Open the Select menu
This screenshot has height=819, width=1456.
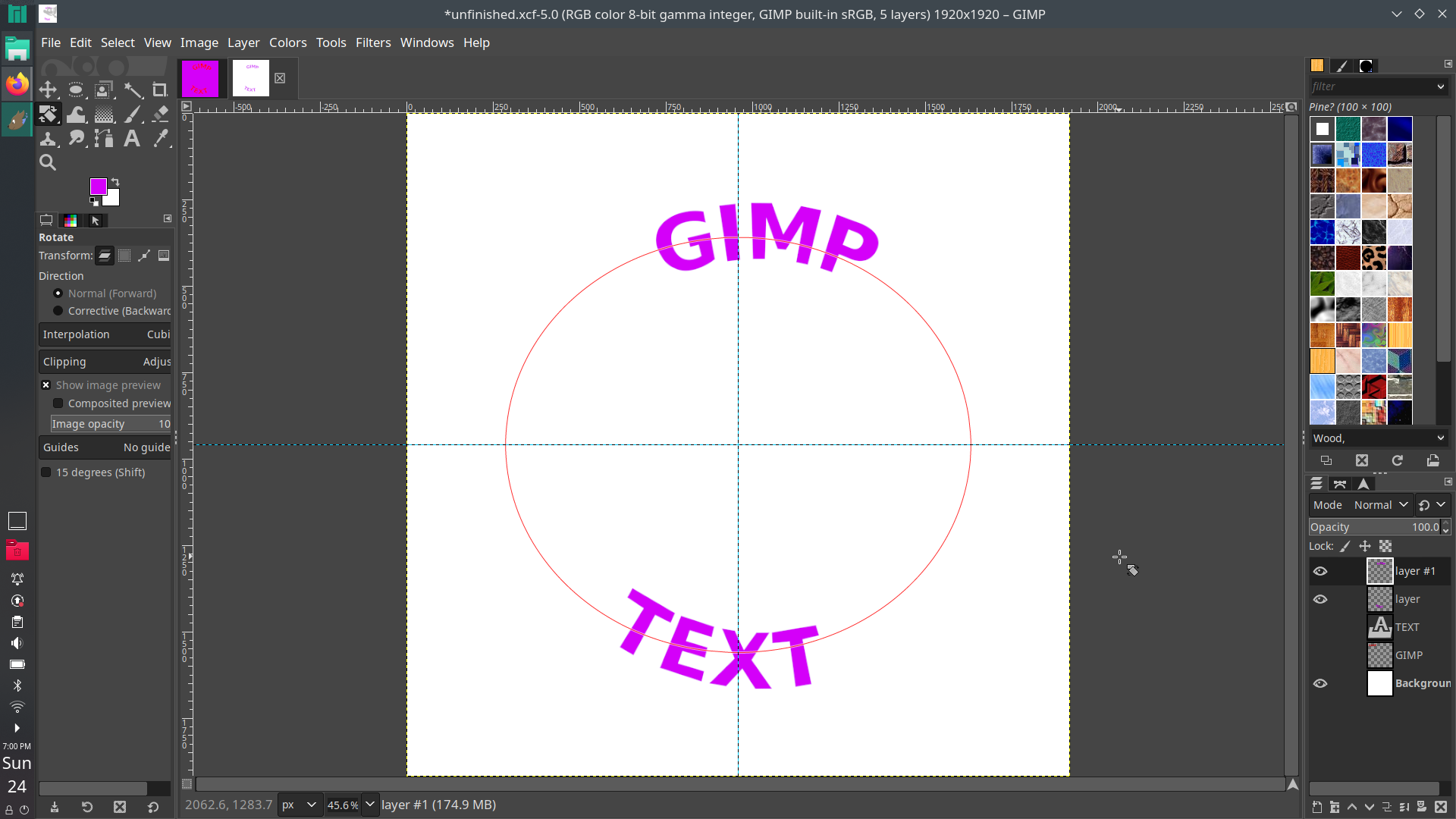coord(118,42)
